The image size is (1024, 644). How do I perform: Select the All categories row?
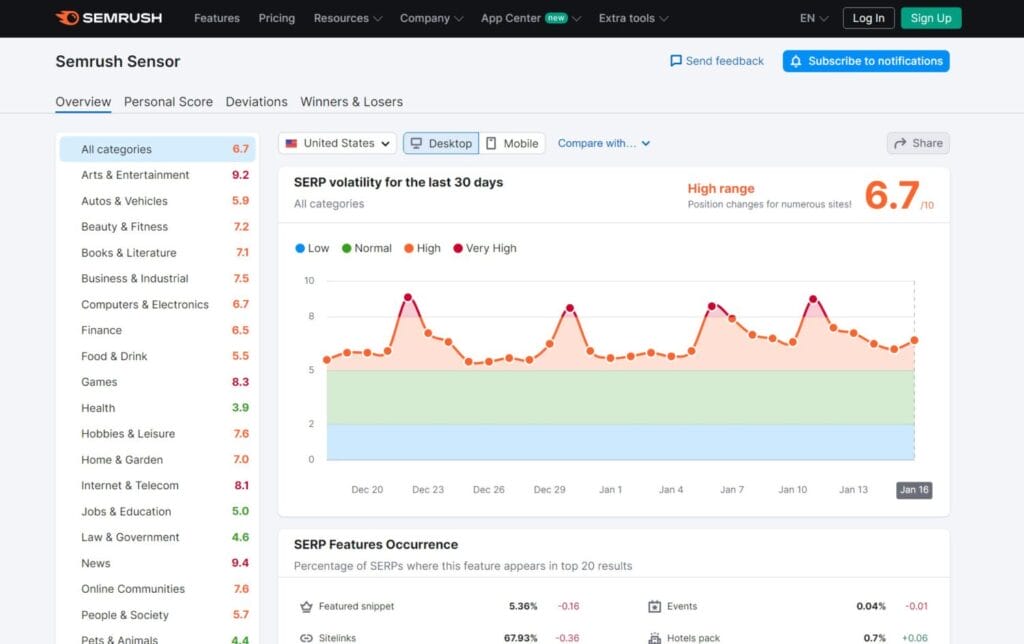157,149
